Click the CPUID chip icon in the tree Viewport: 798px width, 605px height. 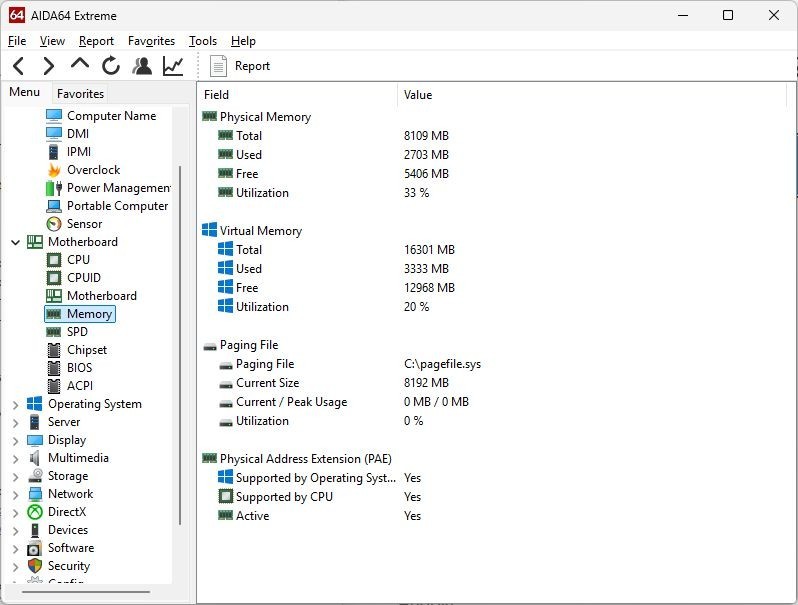click(54, 278)
